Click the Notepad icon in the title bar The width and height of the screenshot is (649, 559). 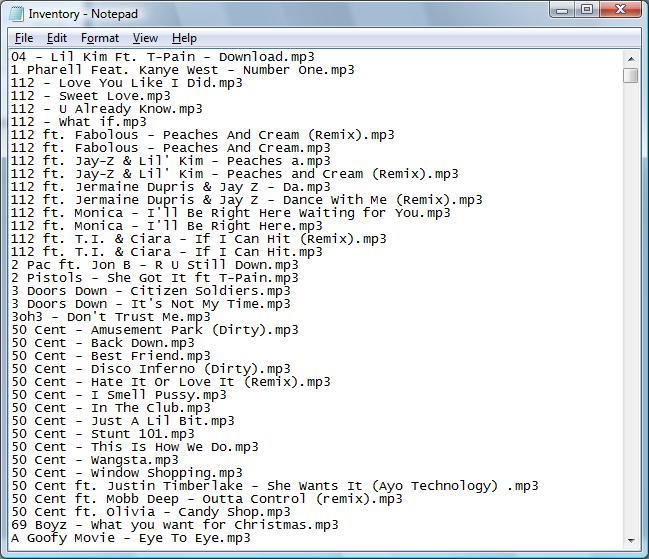[x=16, y=14]
